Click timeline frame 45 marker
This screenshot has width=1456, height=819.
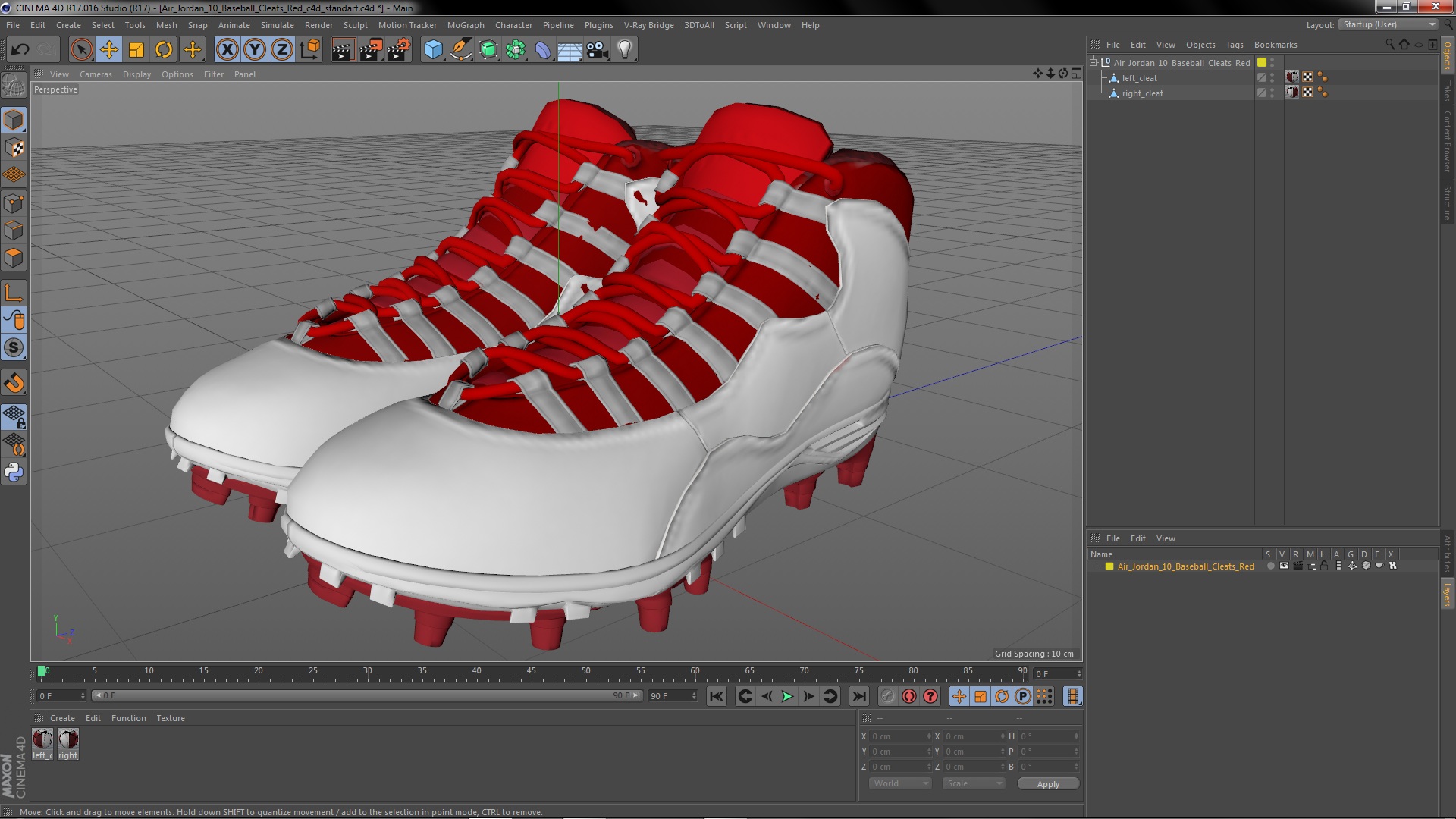pyautogui.click(x=531, y=672)
